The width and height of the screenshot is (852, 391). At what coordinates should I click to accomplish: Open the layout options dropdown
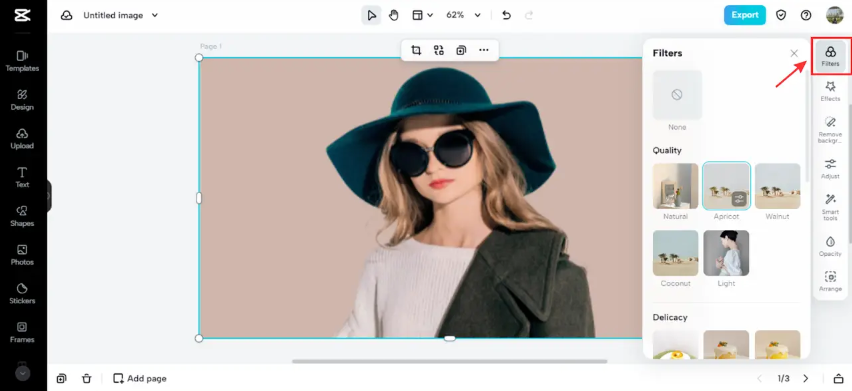coord(422,15)
